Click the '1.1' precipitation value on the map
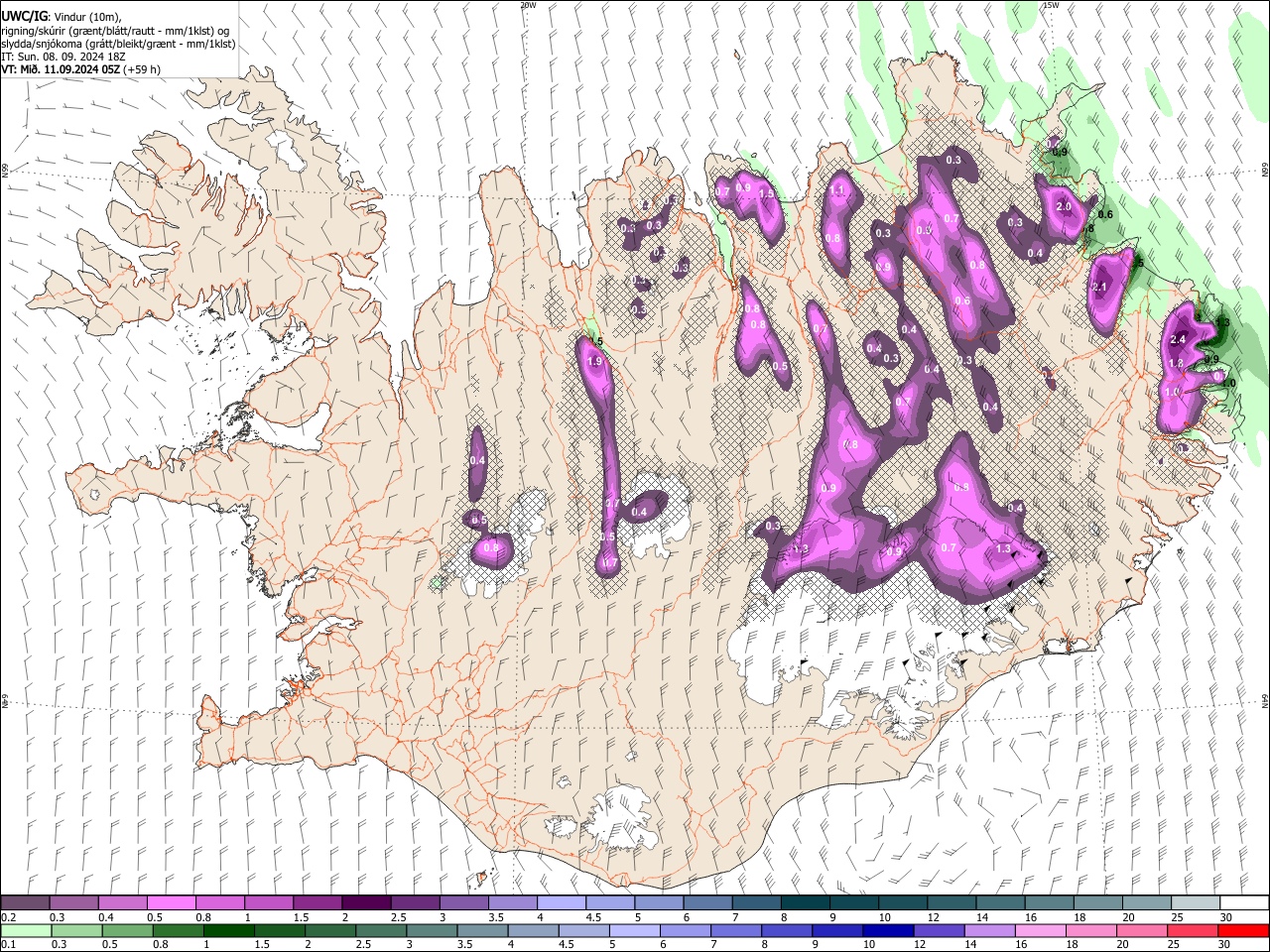This screenshot has height=952, width=1270. click(836, 190)
